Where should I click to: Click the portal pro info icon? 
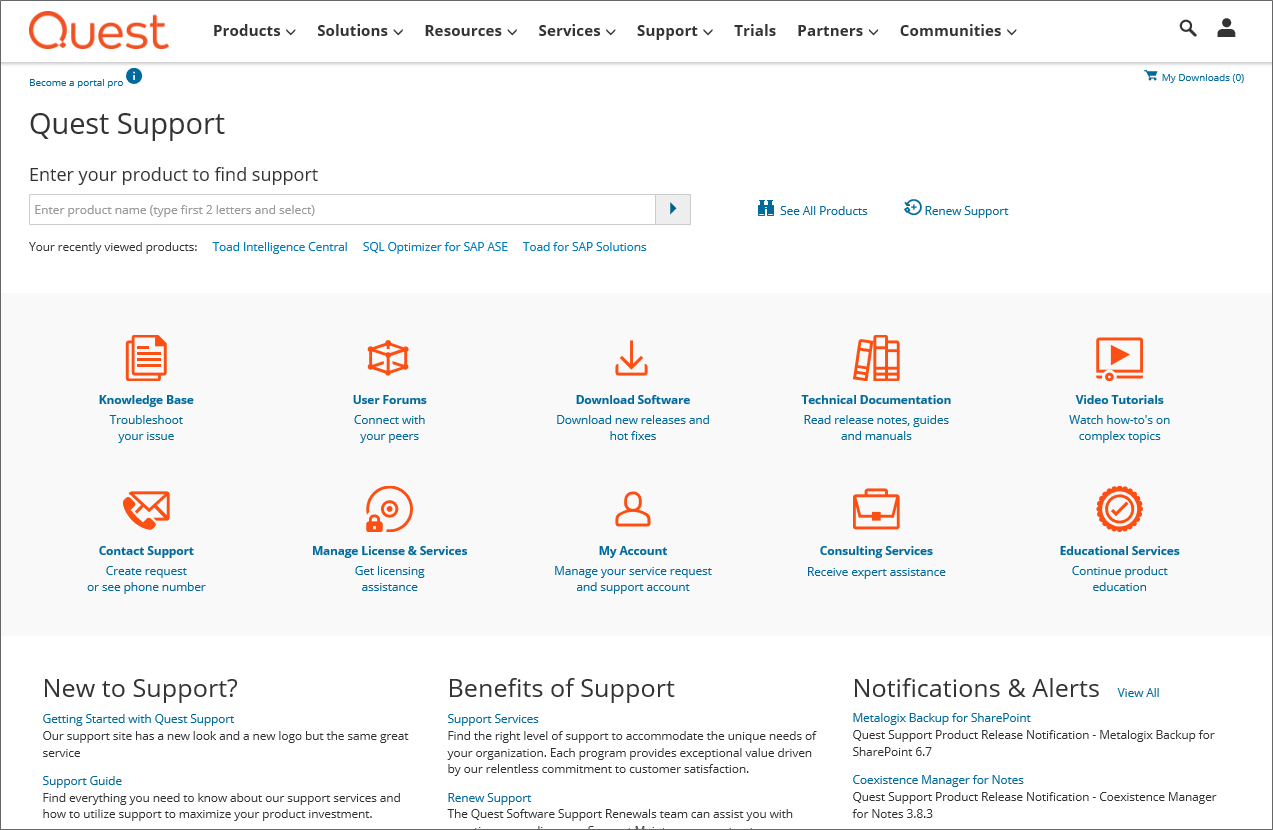(x=134, y=76)
